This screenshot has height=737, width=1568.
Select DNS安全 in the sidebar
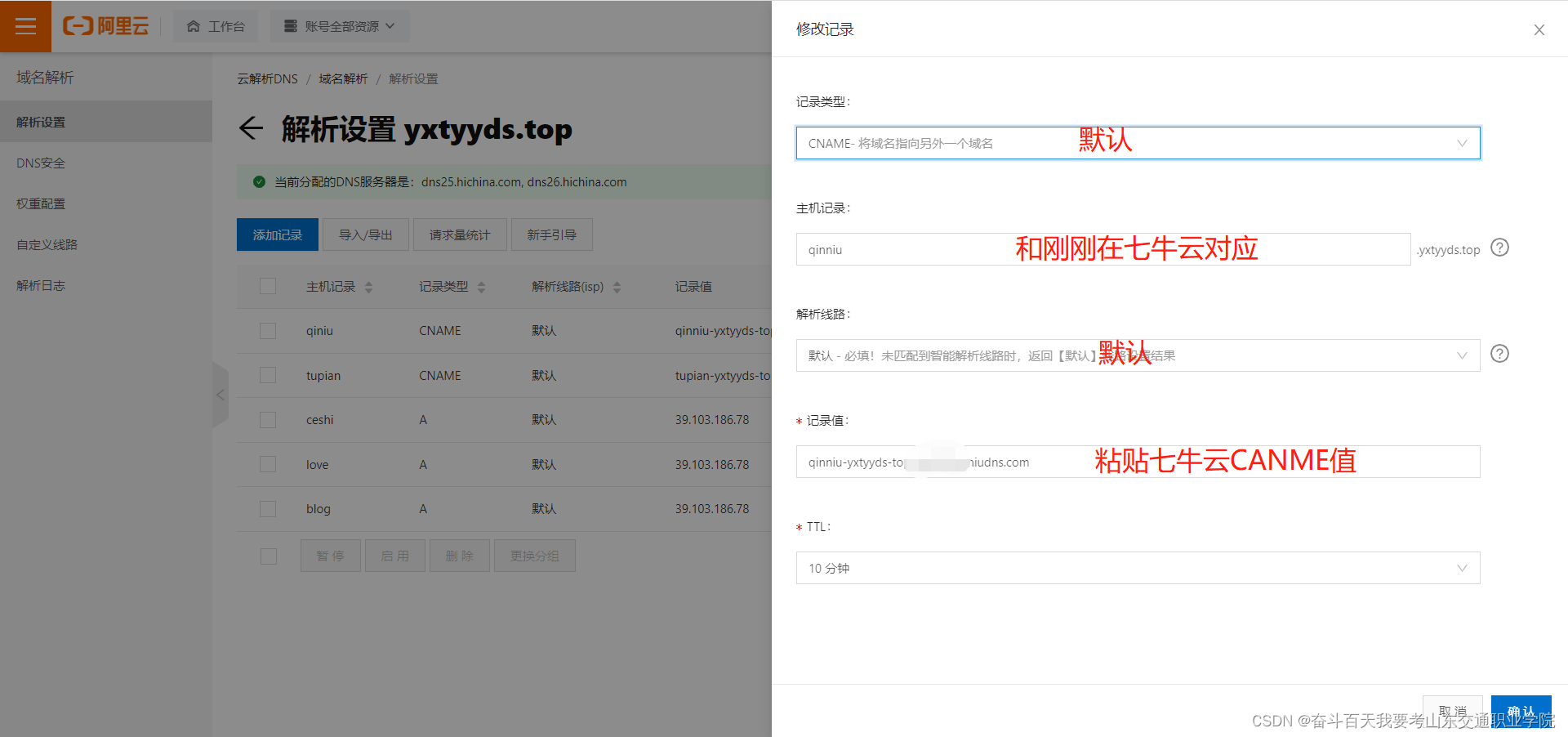(106, 163)
